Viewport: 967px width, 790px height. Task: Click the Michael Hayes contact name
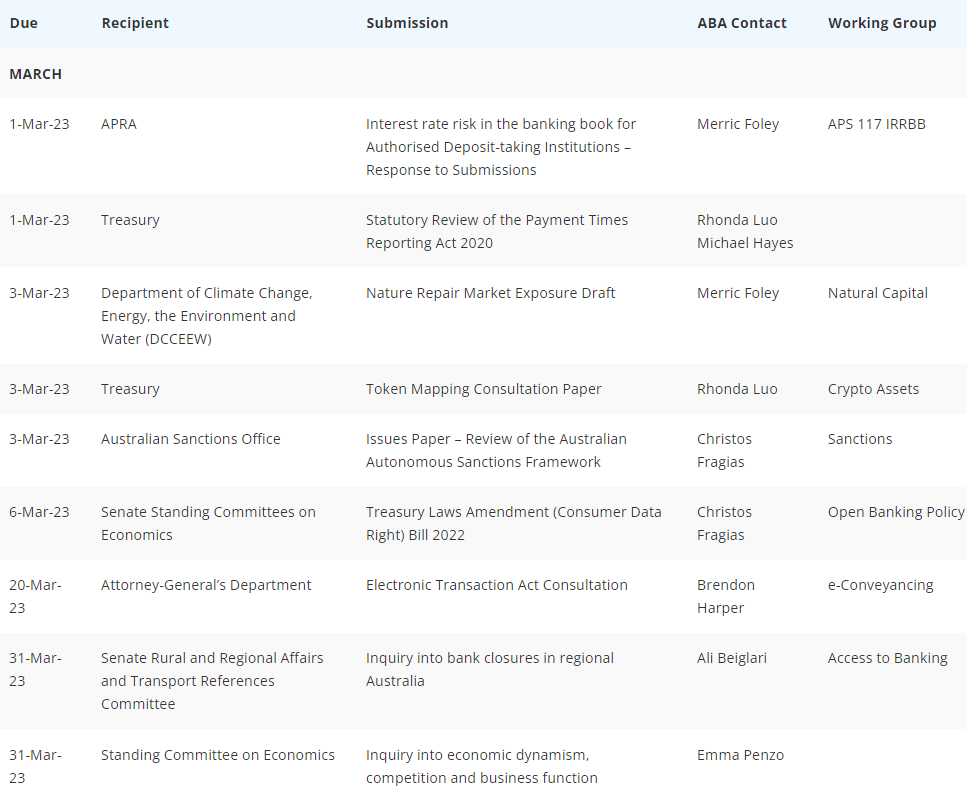coord(745,243)
